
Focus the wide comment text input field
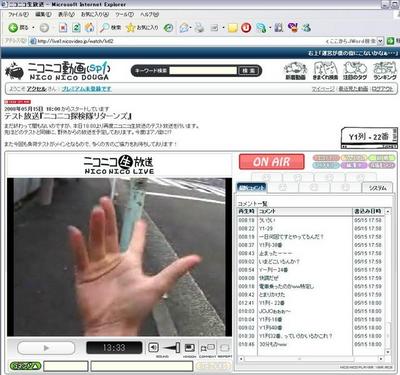click(142, 366)
